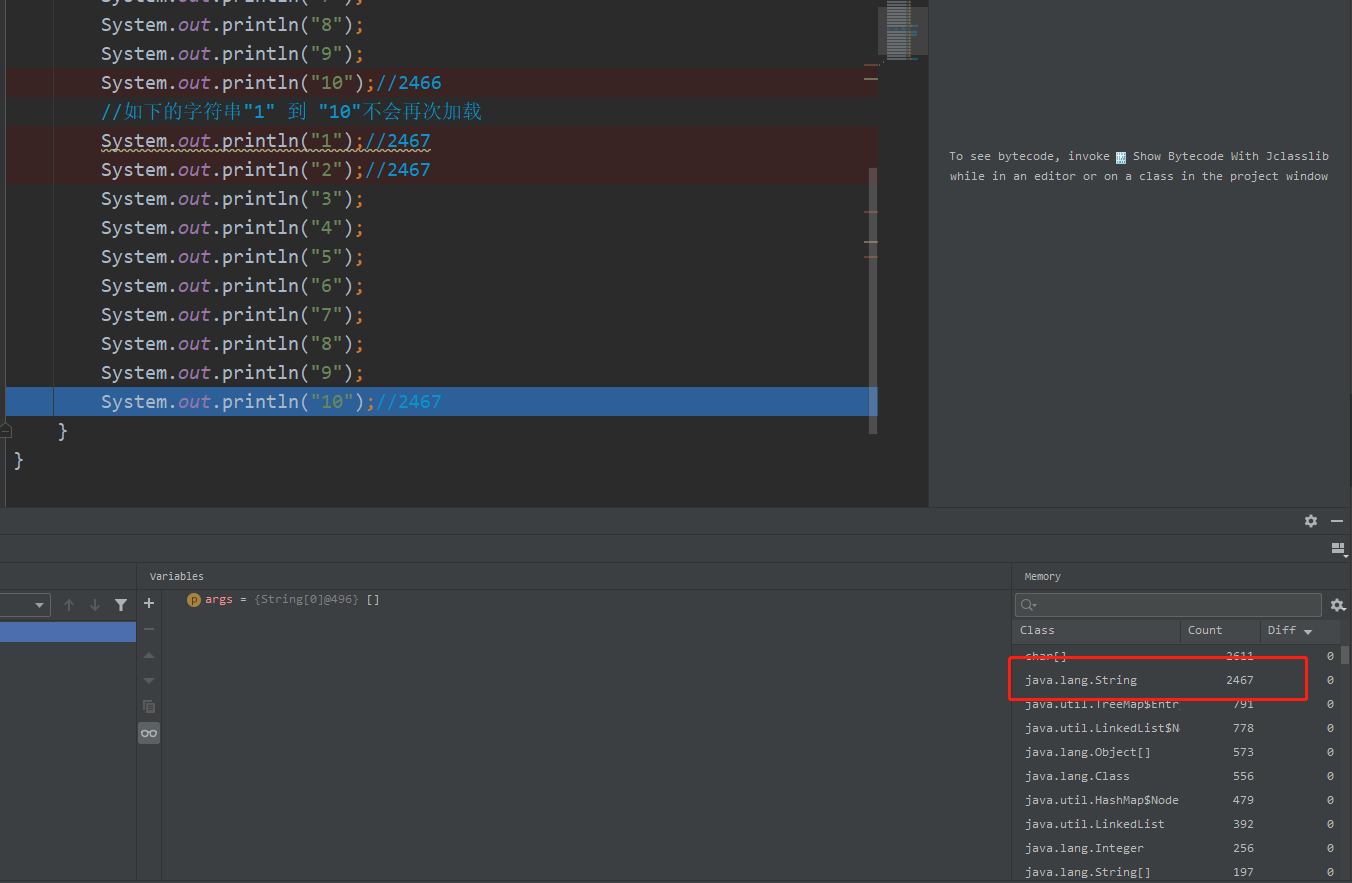Click the Memory panel header
Image resolution: width=1352 pixels, height=883 pixels.
[x=1042, y=577]
